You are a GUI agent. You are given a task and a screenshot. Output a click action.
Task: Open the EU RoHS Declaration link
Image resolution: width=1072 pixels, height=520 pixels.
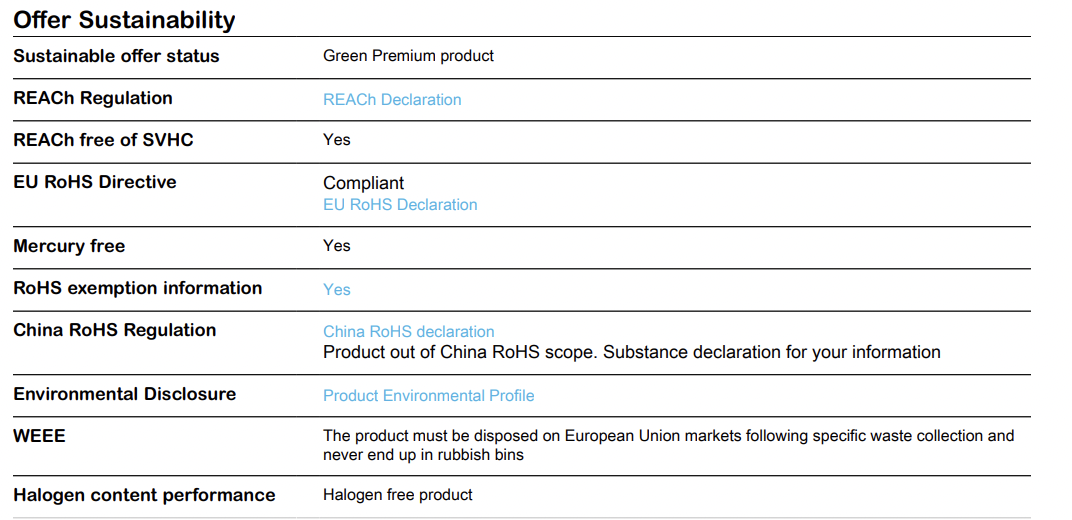point(400,205)
